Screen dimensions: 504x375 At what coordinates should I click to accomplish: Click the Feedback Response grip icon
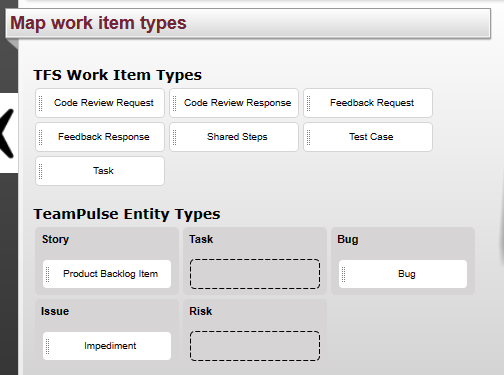(x=41, y=137)
